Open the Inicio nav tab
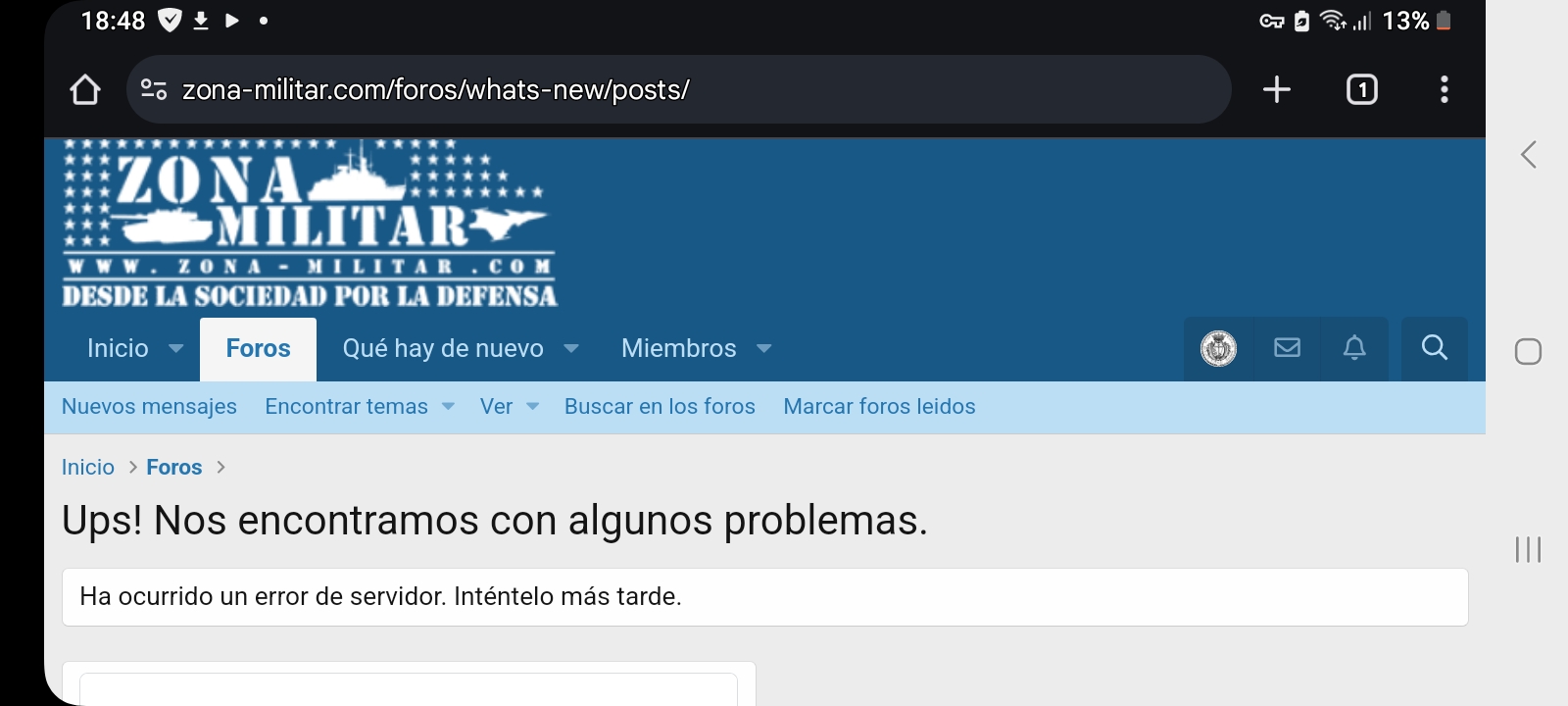 pos(118,348)
